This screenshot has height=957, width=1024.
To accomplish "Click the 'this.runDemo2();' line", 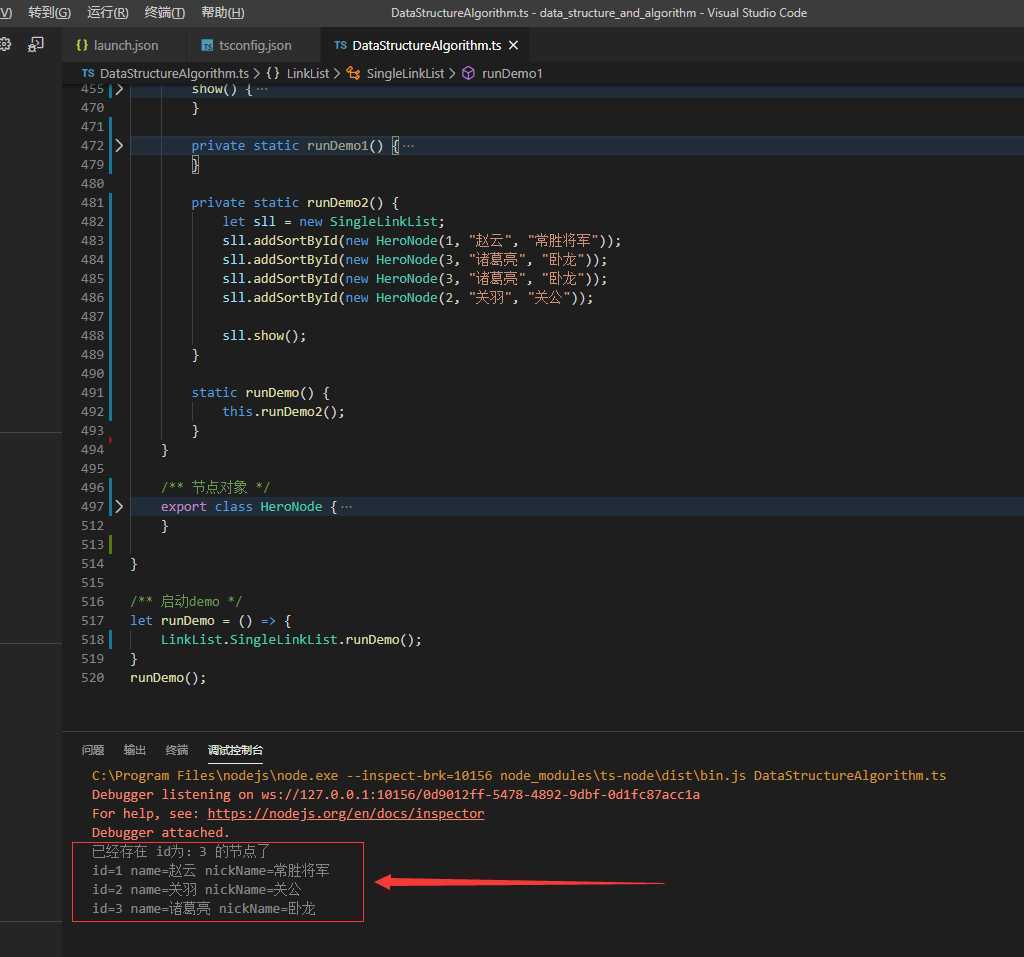I will pos(283,412).
